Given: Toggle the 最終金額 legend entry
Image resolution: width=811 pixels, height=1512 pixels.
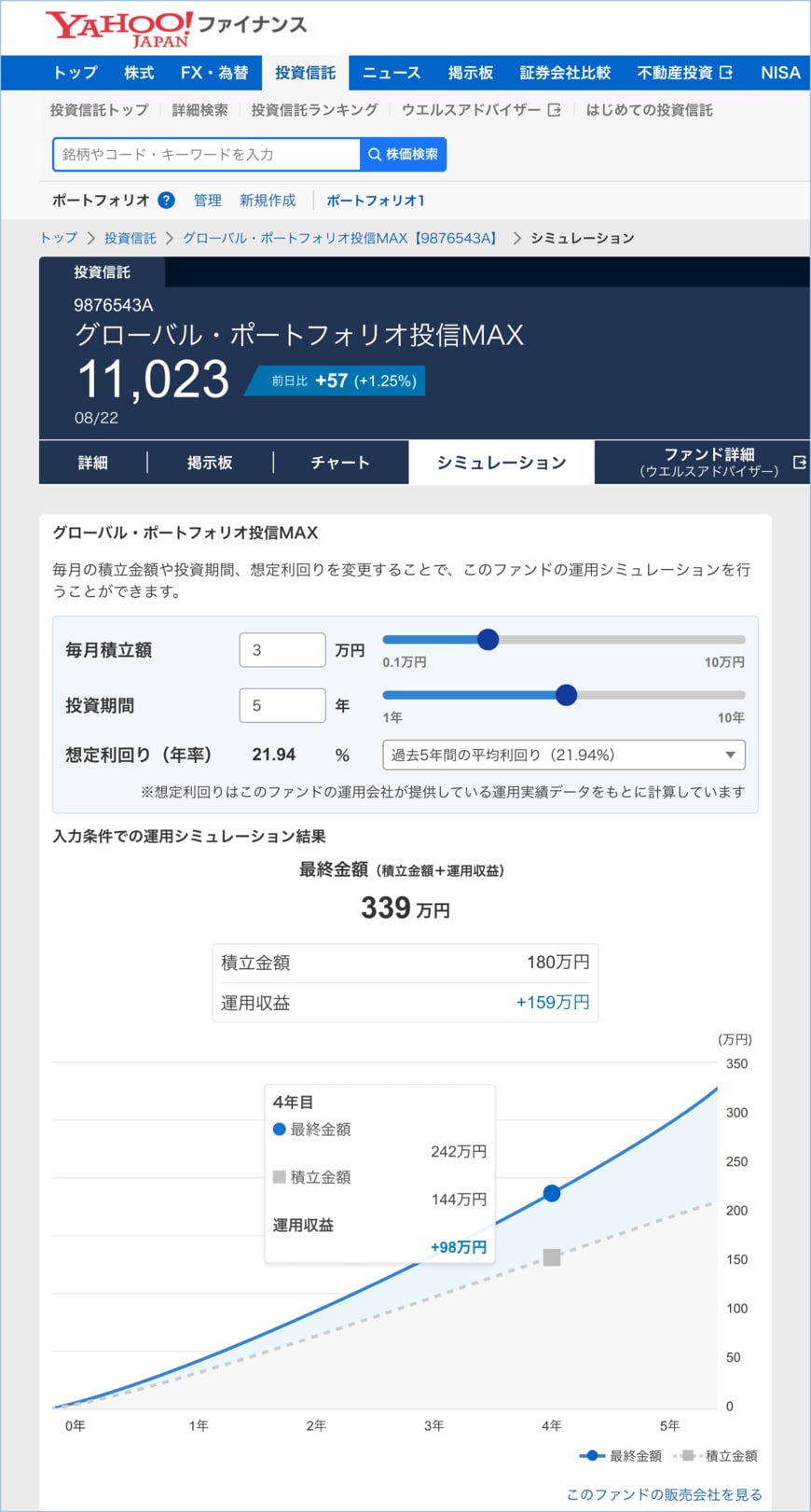Looking at the screenshot, I should pyautogui.click(x=620, y=1455).
